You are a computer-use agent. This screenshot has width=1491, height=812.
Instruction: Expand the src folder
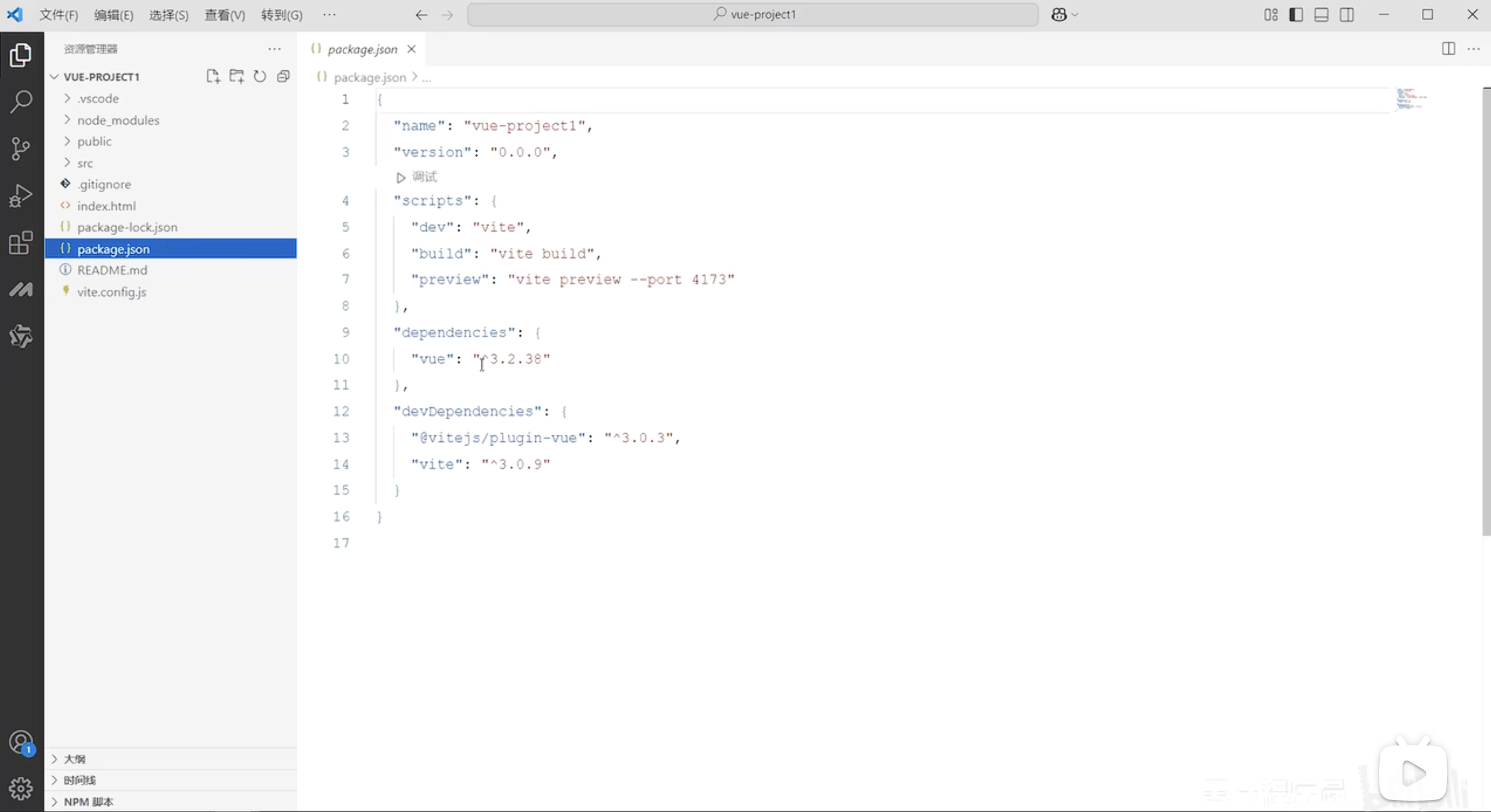click(85, 163)
